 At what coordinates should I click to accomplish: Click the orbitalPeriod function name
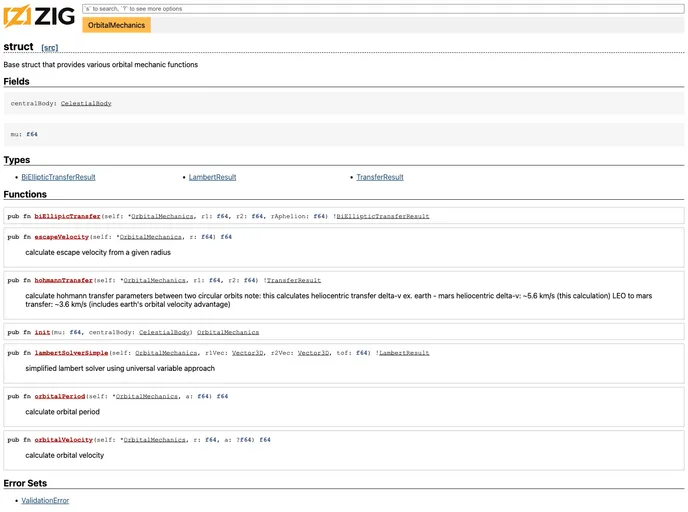[60, 396]
